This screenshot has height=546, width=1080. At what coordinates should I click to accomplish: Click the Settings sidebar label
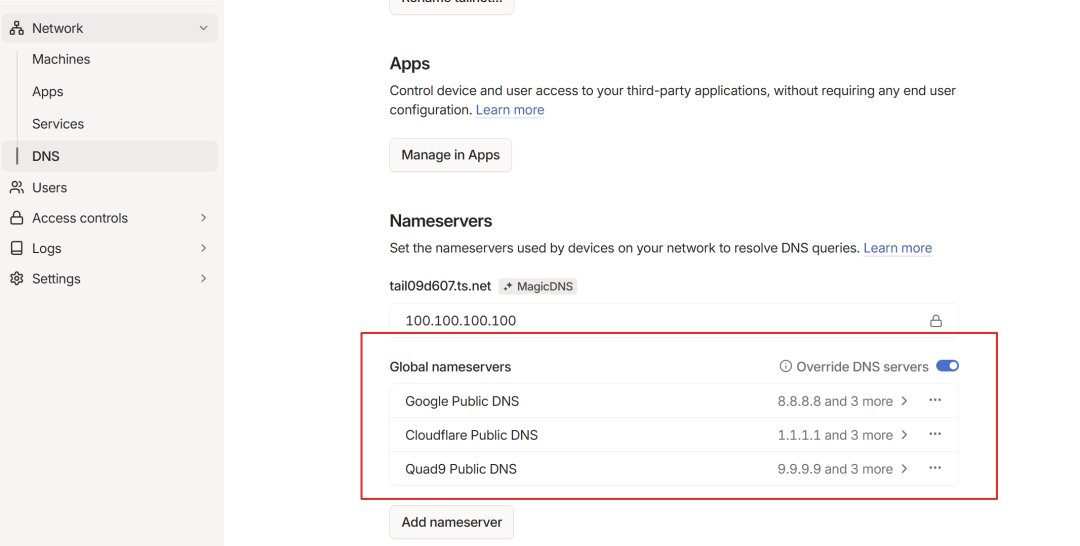(x=56, y=278)
